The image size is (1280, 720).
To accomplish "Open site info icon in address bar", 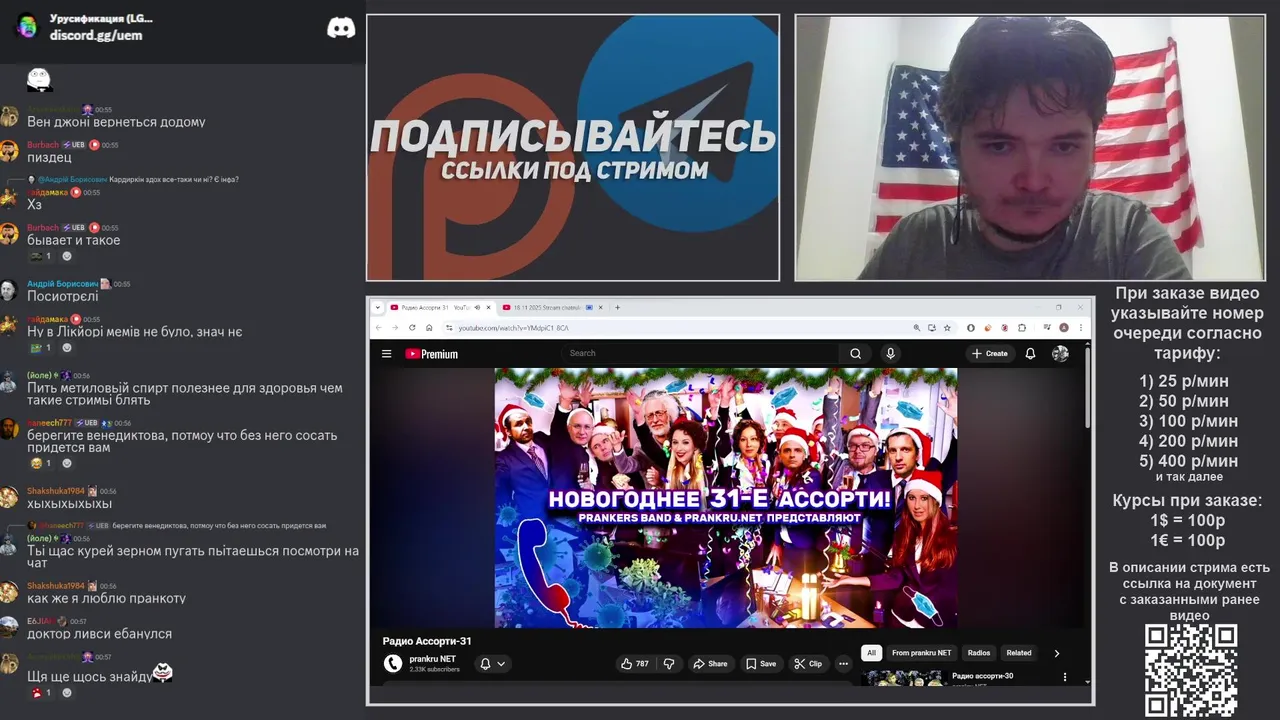I will [x=449, y=327].
